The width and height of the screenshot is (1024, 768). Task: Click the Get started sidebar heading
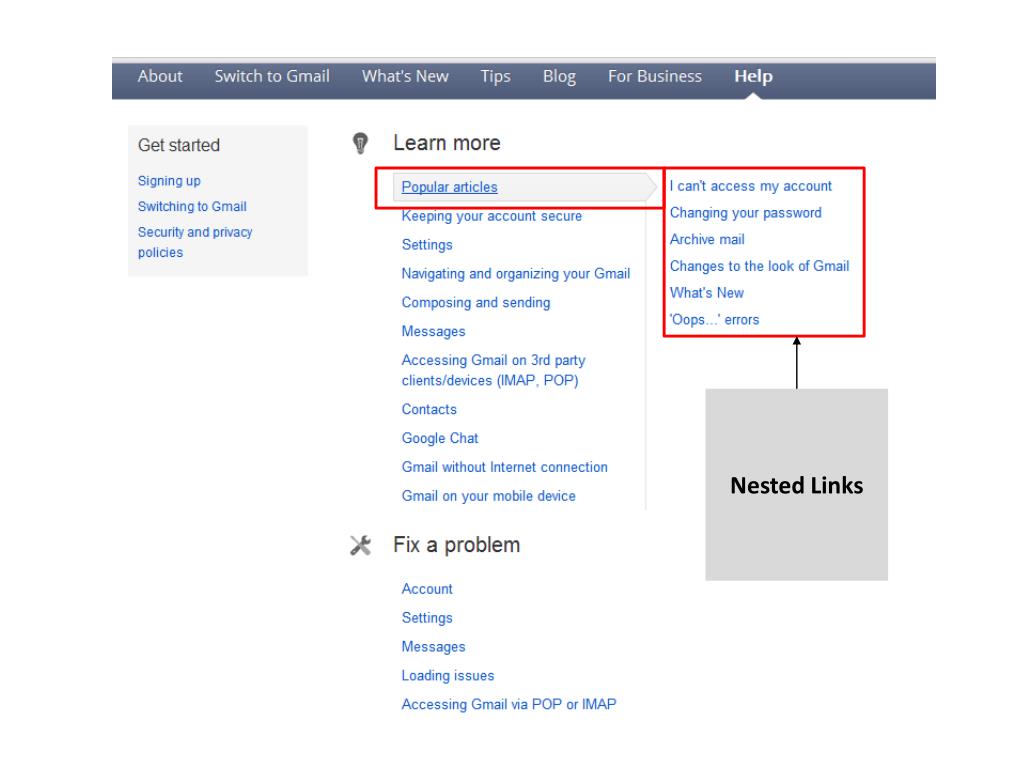click(179, 145)
